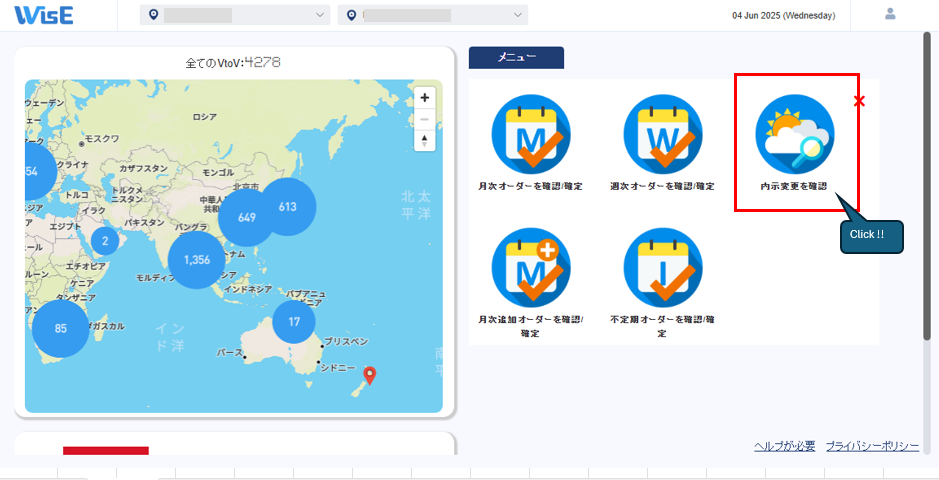
Task: Open the プライバシーポリシー link
Action: tap(872, 446)
